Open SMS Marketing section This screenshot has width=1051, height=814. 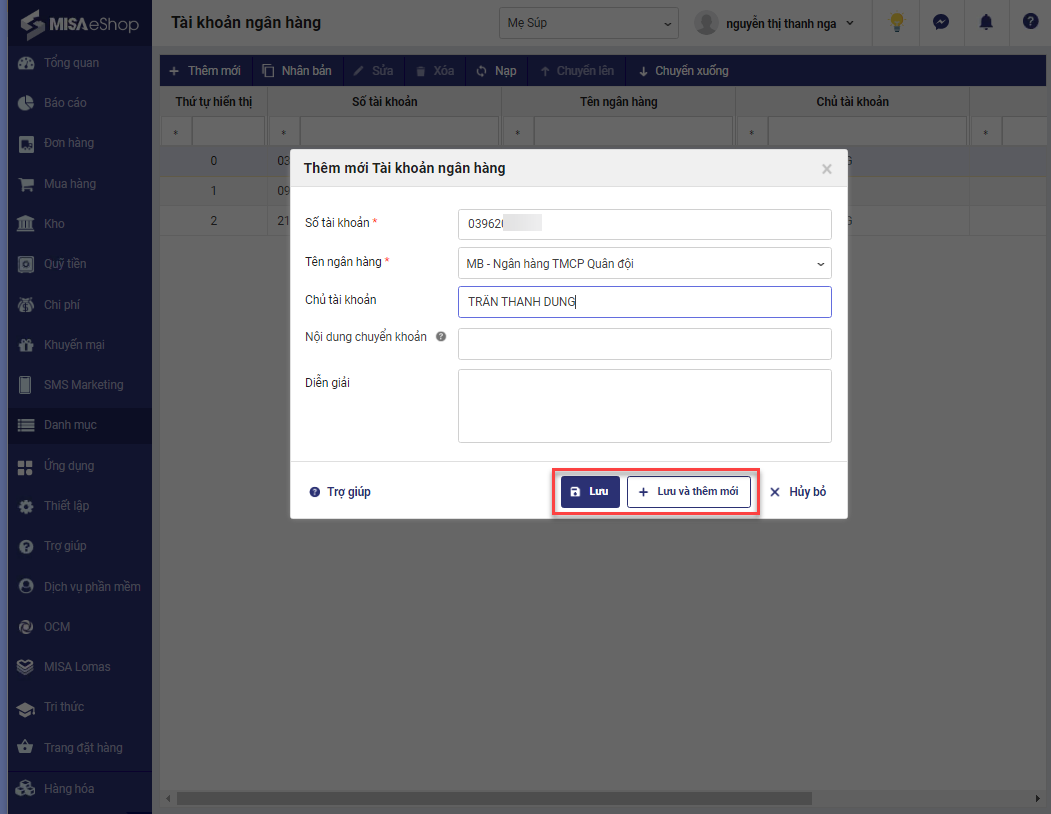tap(80, 385)
